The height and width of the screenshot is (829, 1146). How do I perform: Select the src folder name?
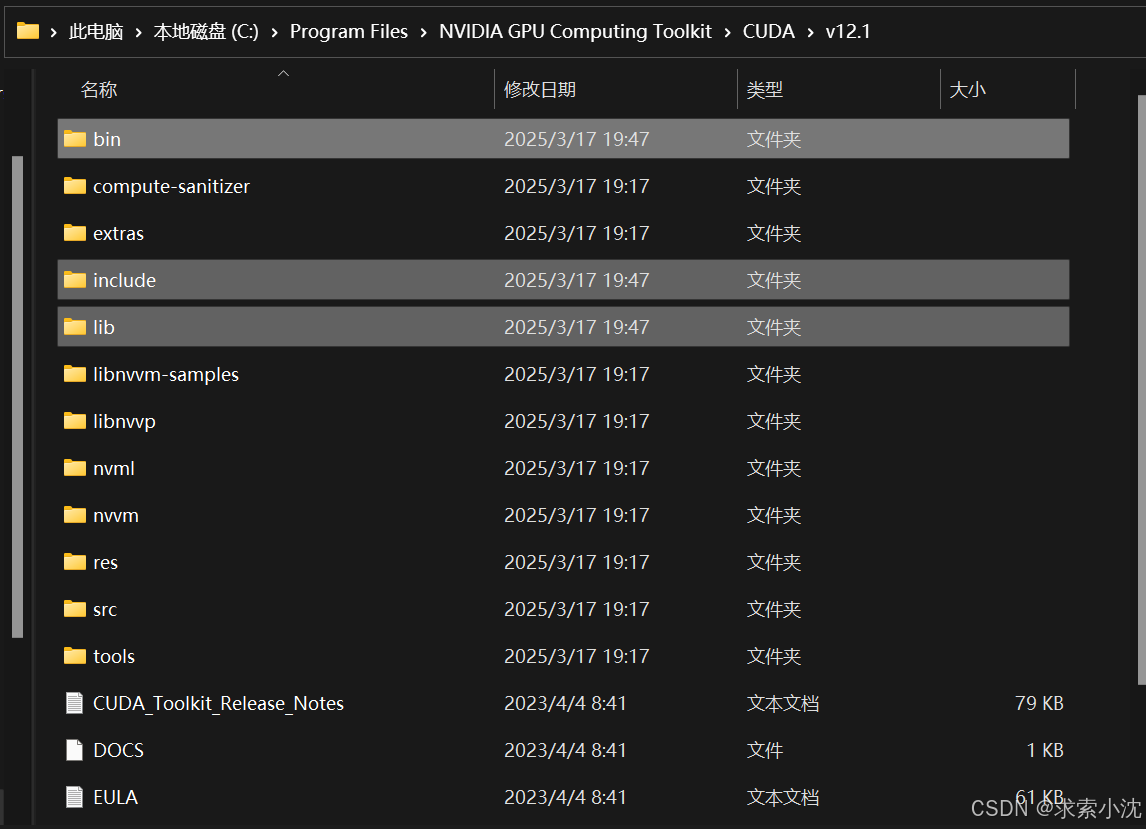click(105, 609)
